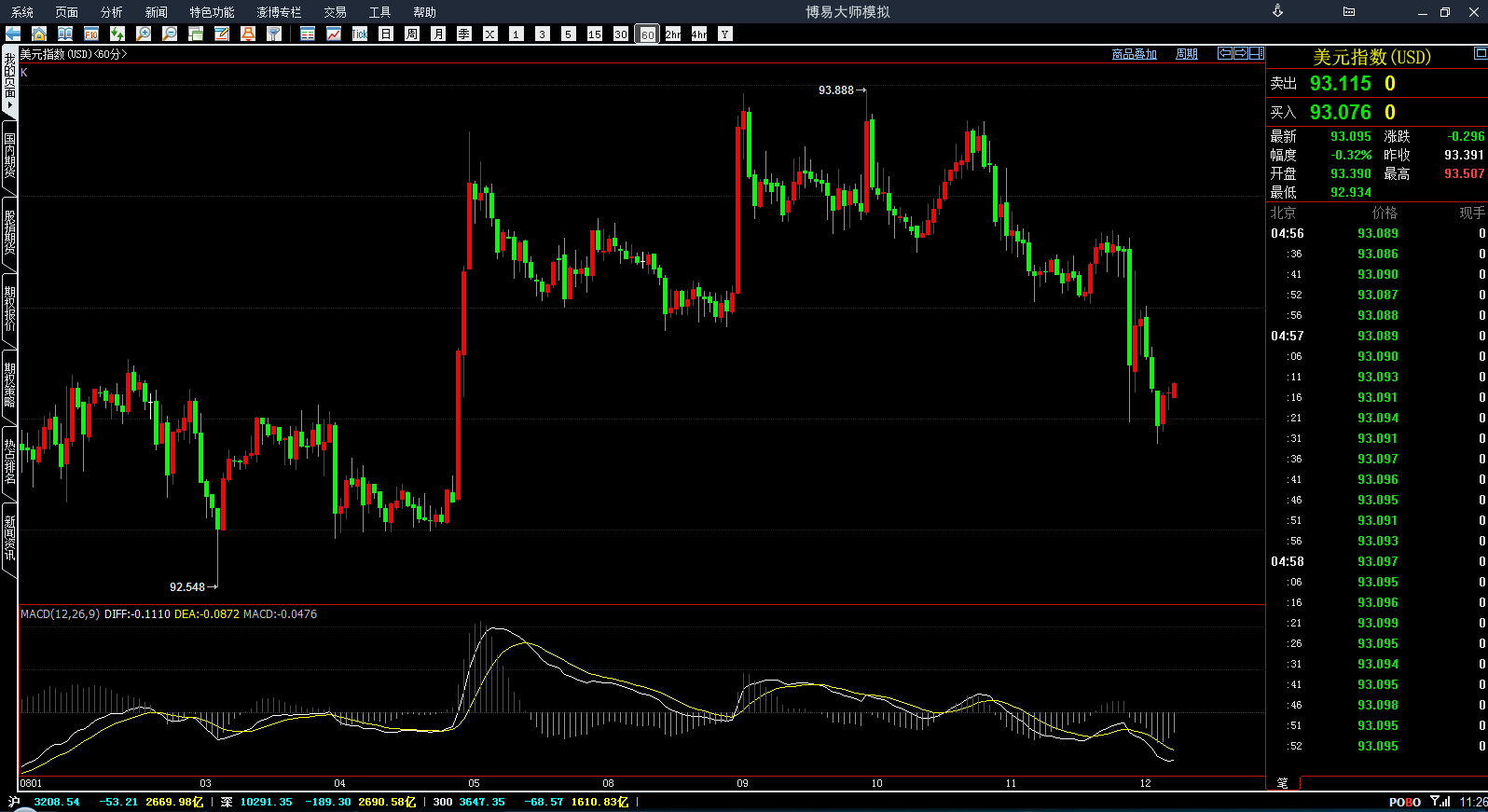Click the 09 date marker on timeline
The image size is (1488, 812).
pyautogui.click(x=742, y=783)
